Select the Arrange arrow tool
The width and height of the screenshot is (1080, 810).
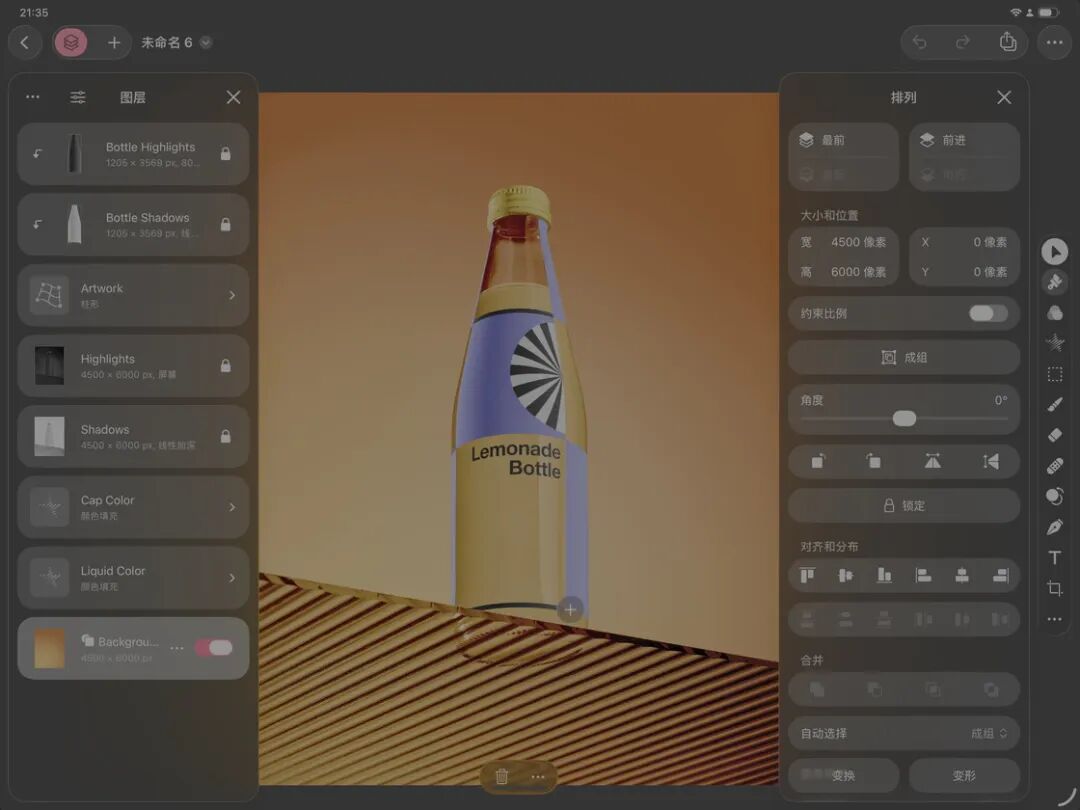(x=1055, y=251)
